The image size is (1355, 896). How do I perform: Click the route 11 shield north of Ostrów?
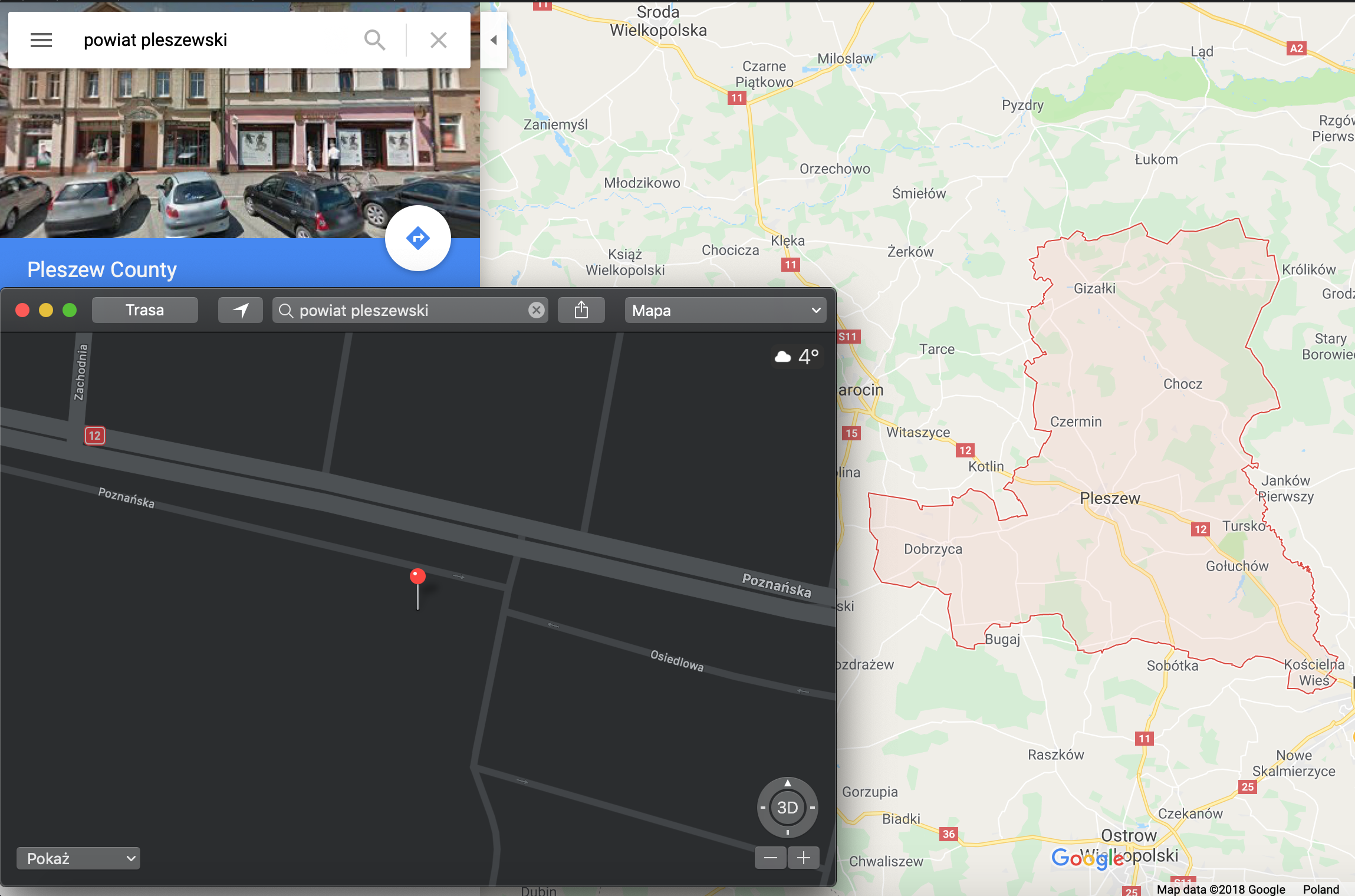1144,738
